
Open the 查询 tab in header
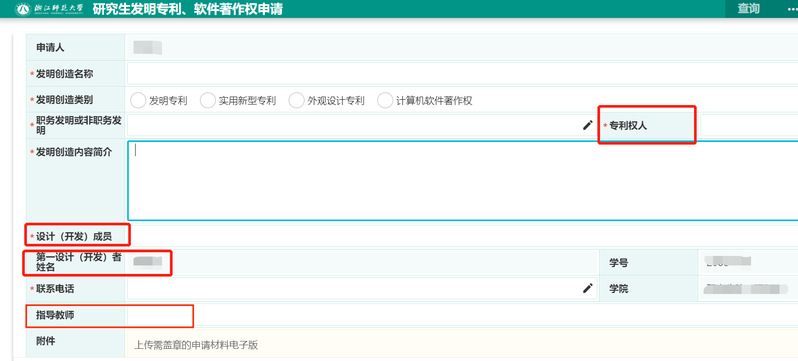(x=748, y=9)
